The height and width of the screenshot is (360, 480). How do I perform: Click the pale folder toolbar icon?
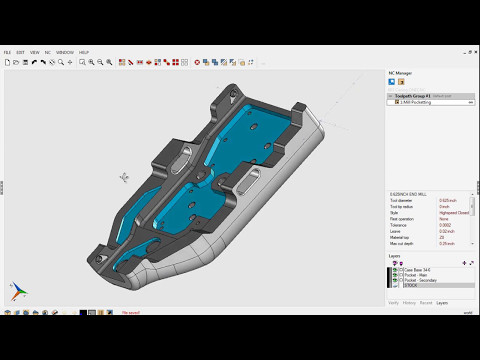point(242,62)
